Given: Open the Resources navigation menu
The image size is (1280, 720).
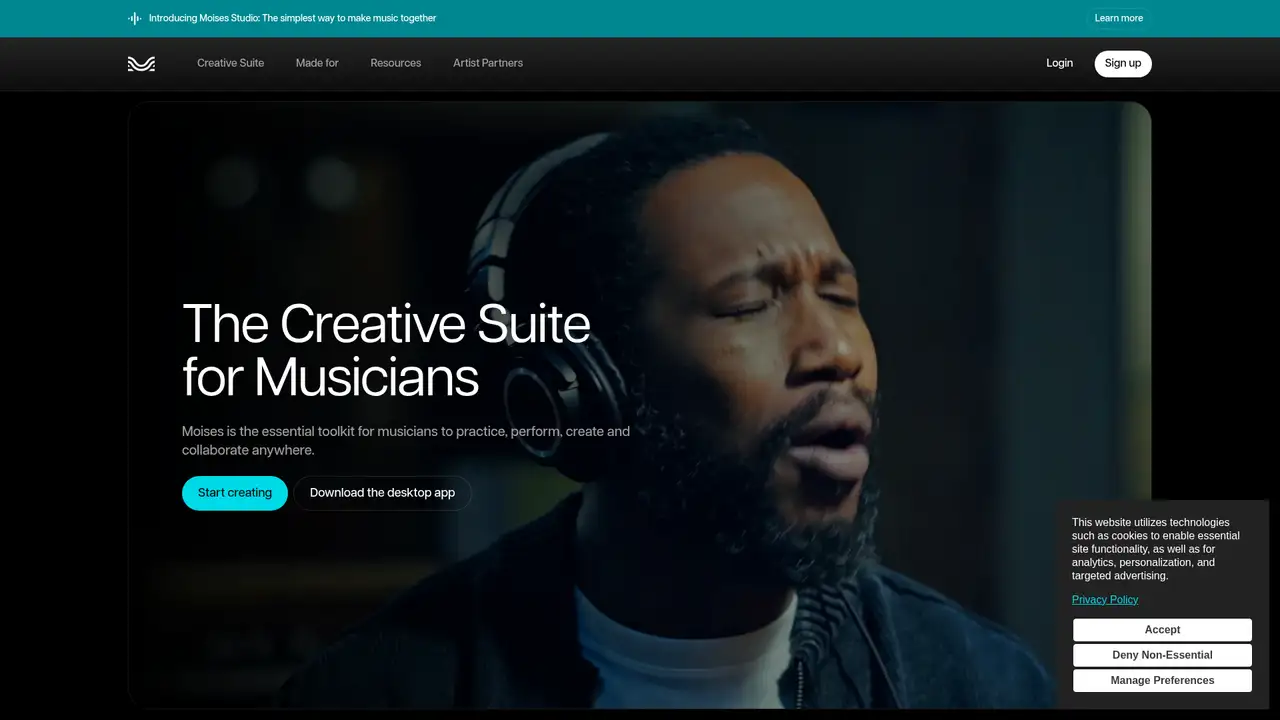Looking at the screenshot, I should (396, 63).
